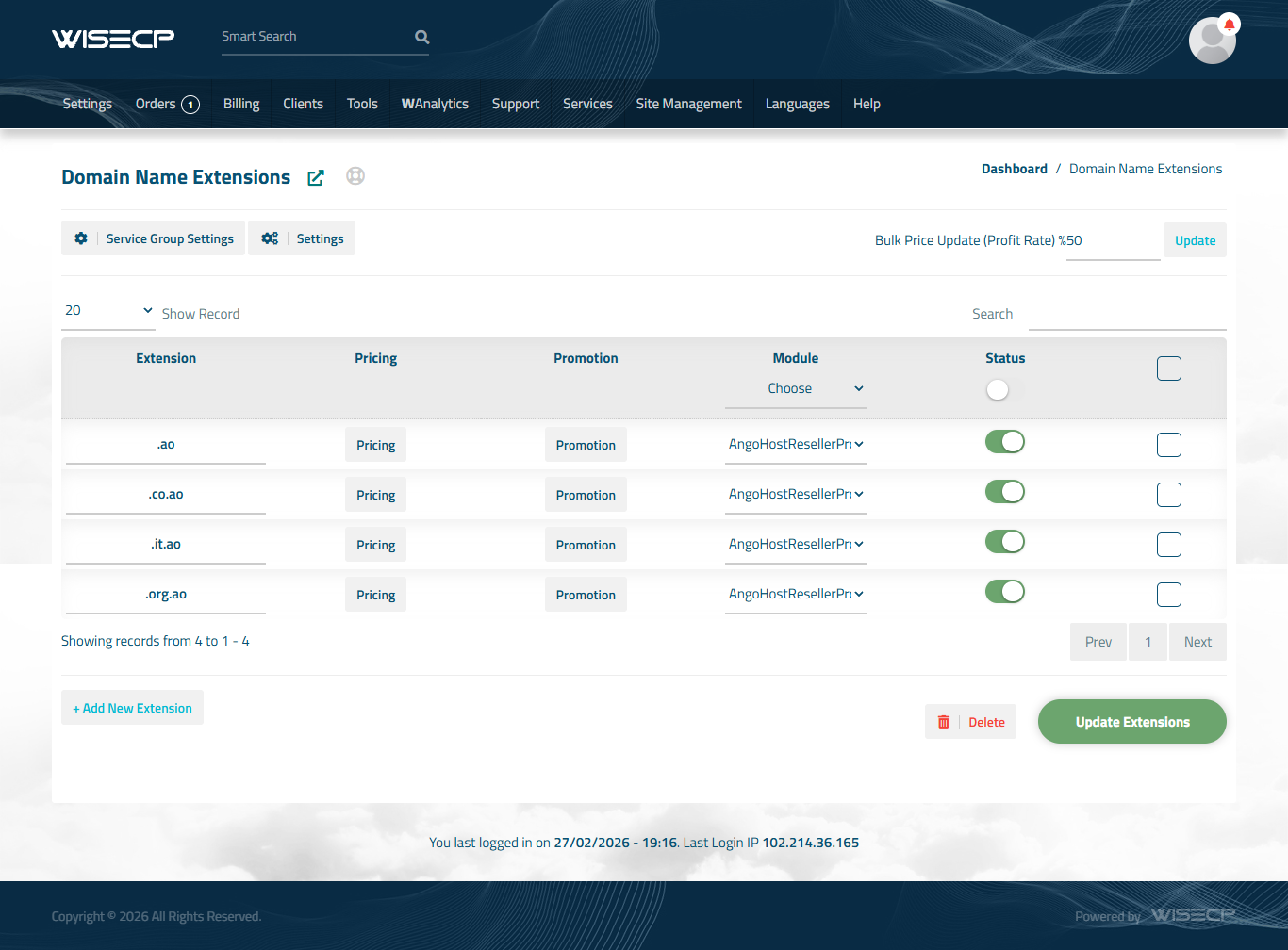
Task: Open module dropdown for .org.ao
Action: click(795, 595)
